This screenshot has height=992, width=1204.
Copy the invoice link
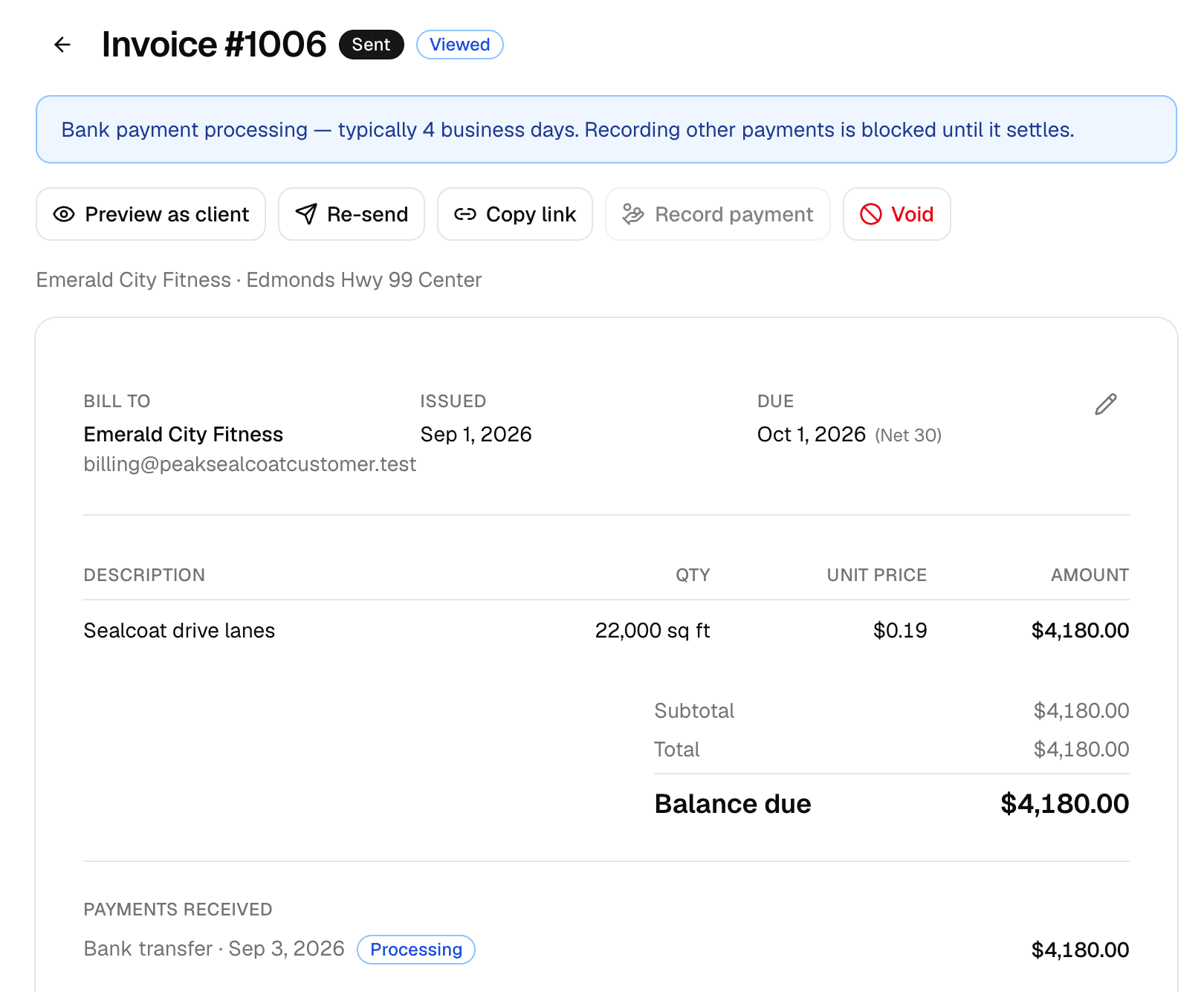coord(515,214)
